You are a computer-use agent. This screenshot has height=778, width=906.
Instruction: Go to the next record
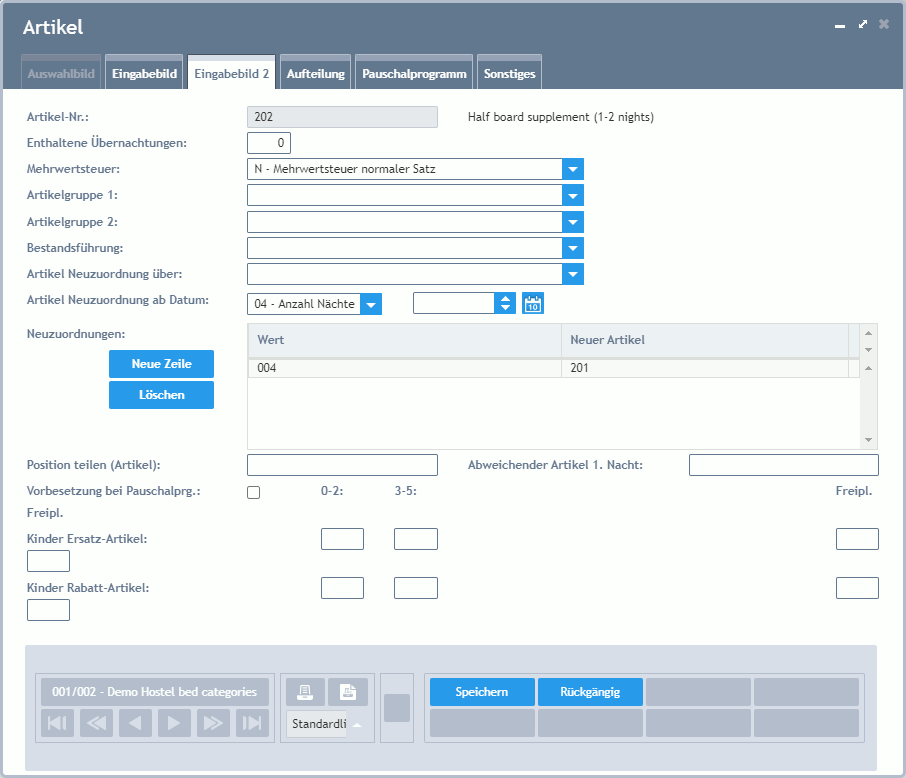174,723
